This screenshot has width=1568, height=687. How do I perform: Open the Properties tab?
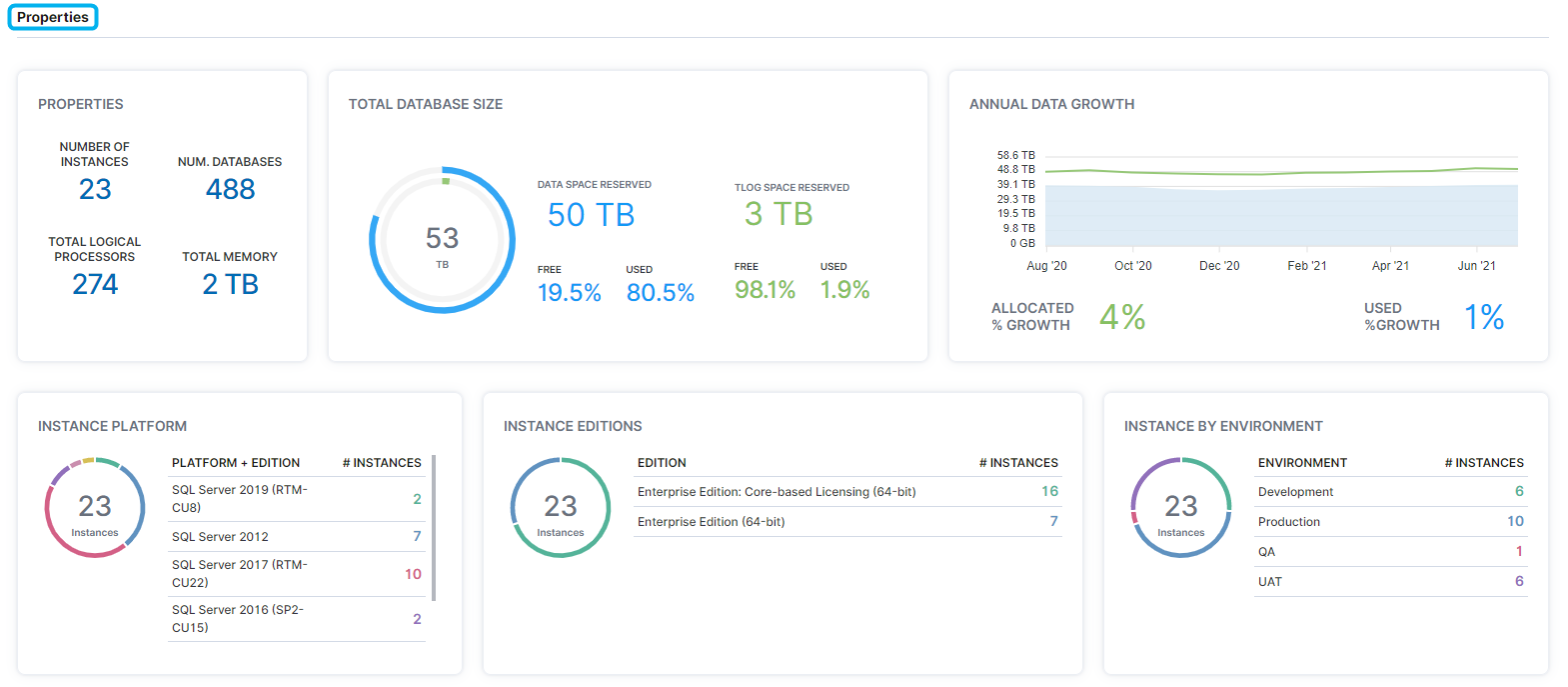(53, 17)
